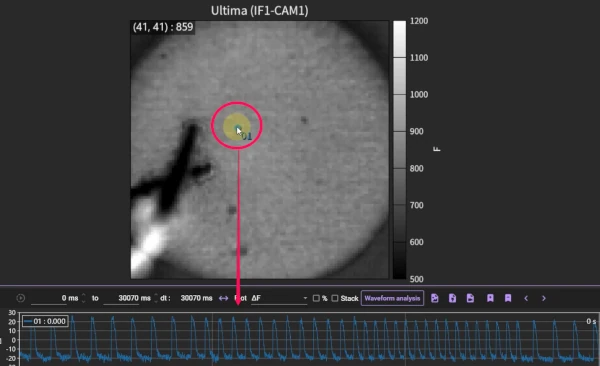The width and height of the screenshot is (600, 366).
Task: Select the yellow ROI 01 on image
Action: click(237, 127)
